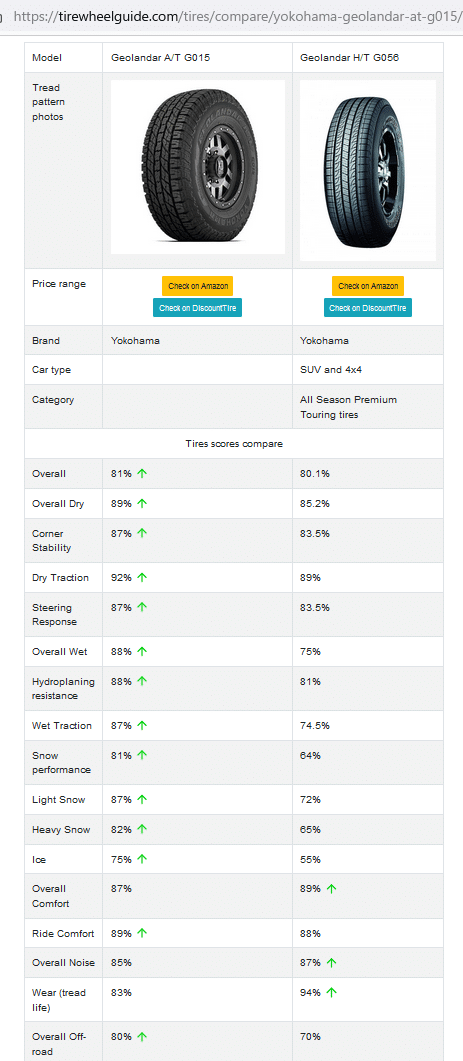The image size is (463, 1061).
Task: Click the green arrow next to Overall Off-road 80%
Action: (142, 1037)
